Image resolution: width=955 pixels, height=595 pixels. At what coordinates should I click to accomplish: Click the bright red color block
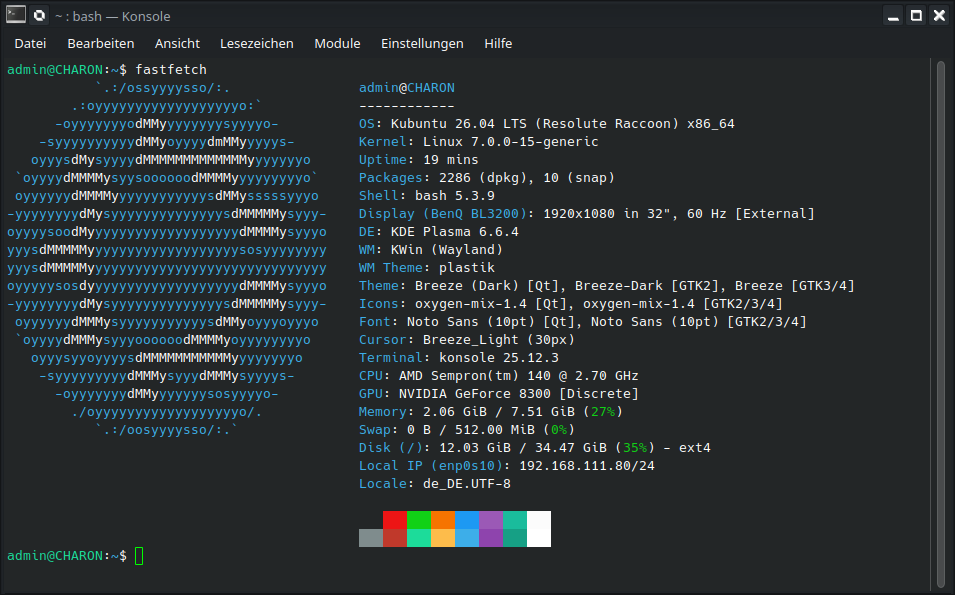point(395,519)
